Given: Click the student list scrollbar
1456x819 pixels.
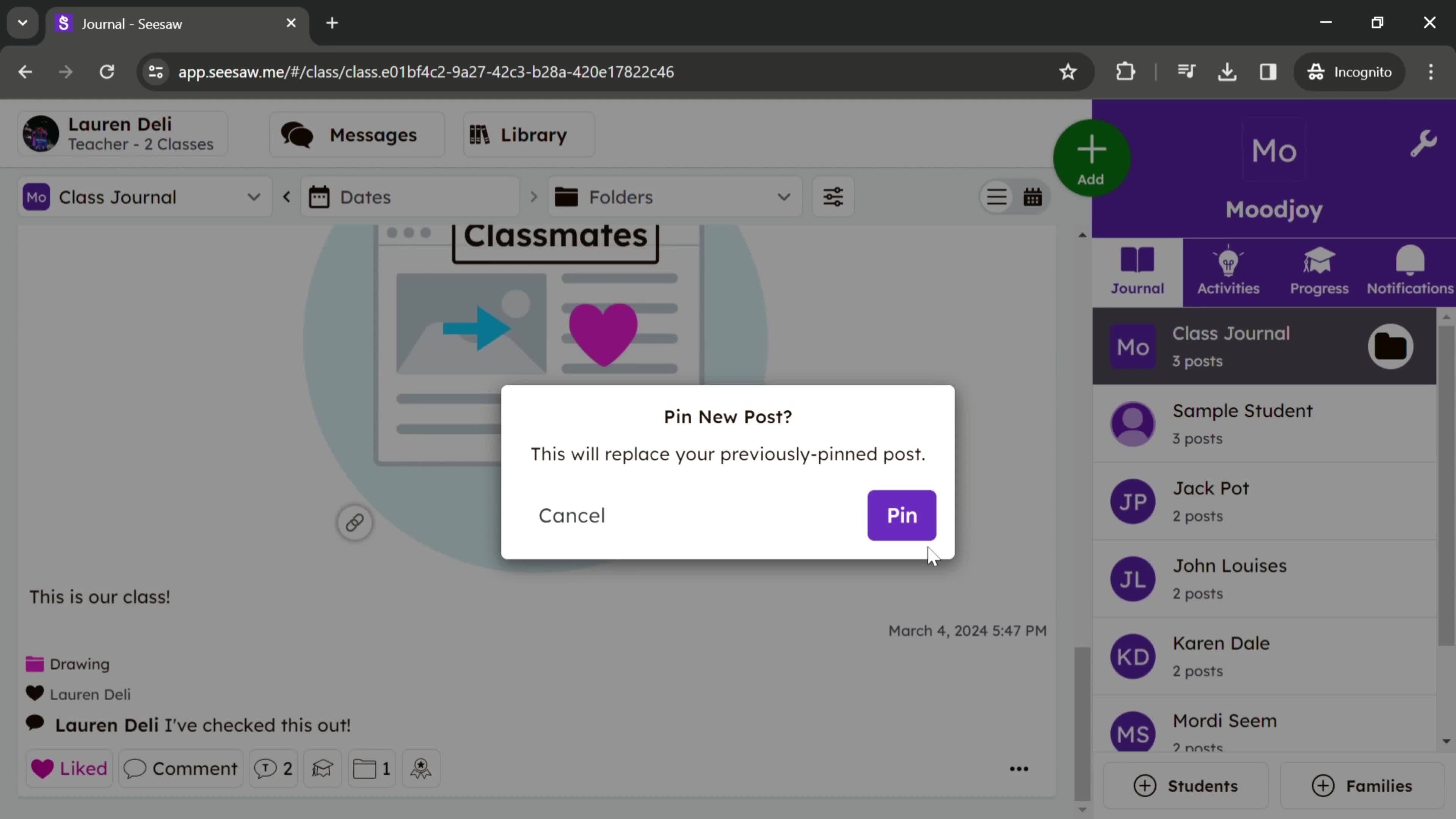Looking at the screenshot, I should click(1446, 486).
